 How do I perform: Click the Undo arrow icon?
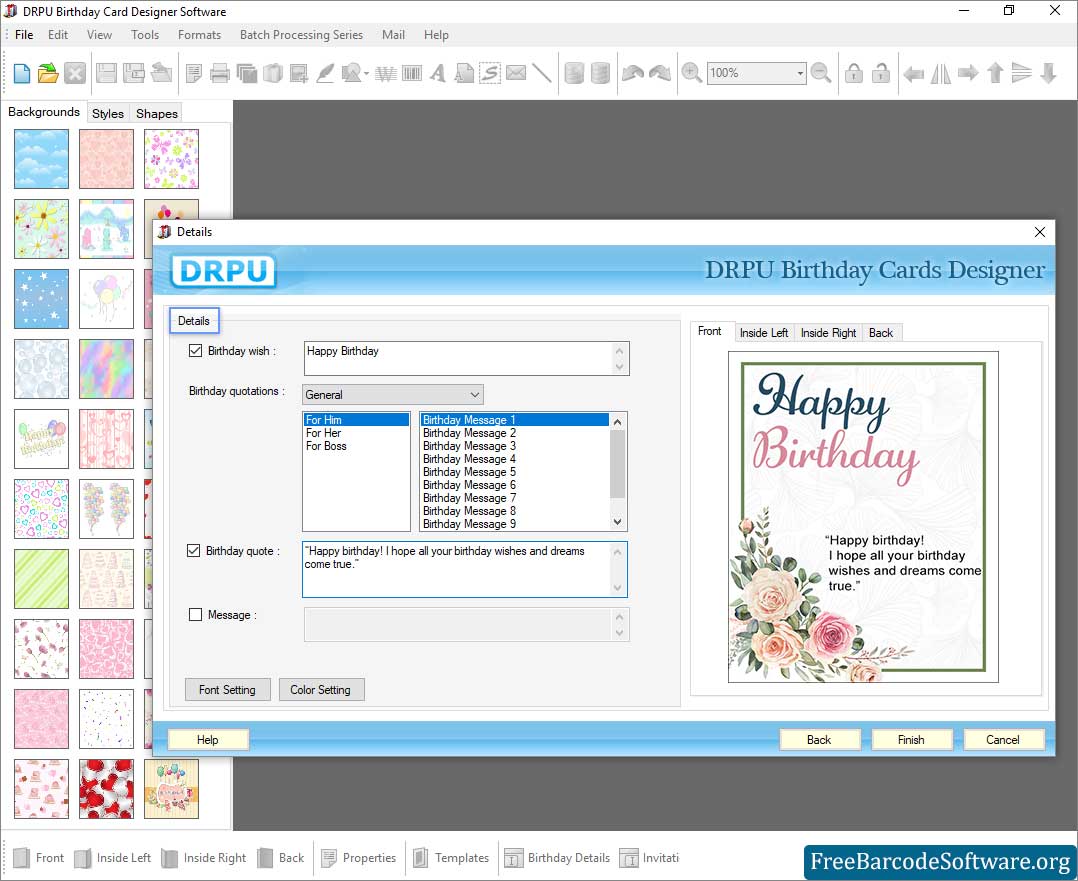coord(632,73)
